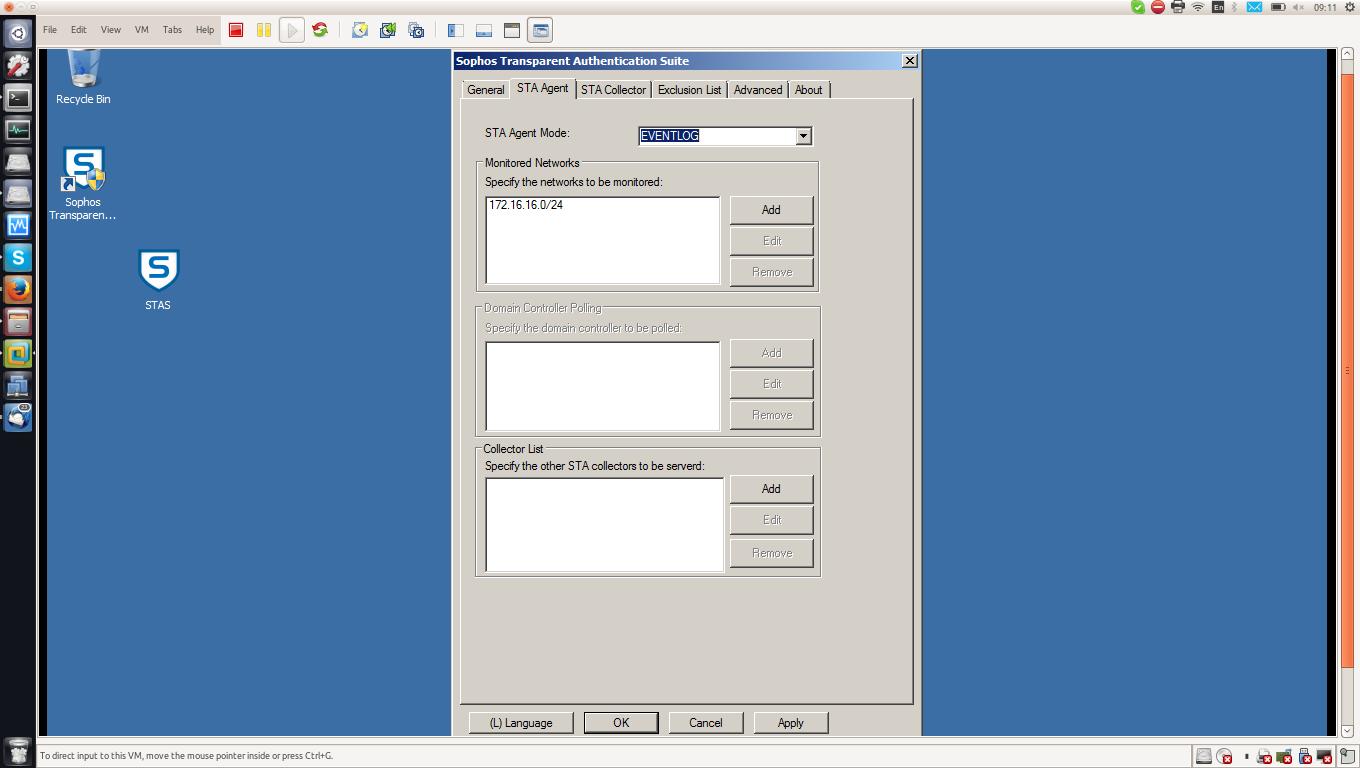Viewport: 1360px width, 768px height.
Task: Click the full screen mode icon
Action: [x=512, y=30]
